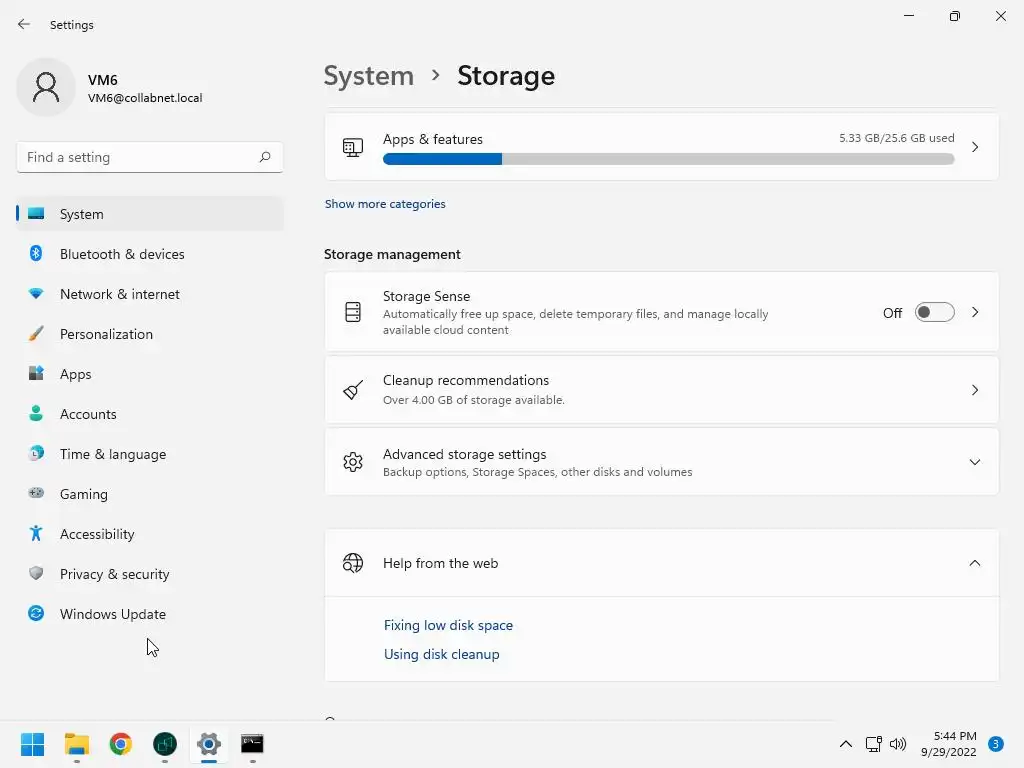Screen dimensions: 1024x768
Task: Click the Apps & features usage bar
Action: point(668,159)
